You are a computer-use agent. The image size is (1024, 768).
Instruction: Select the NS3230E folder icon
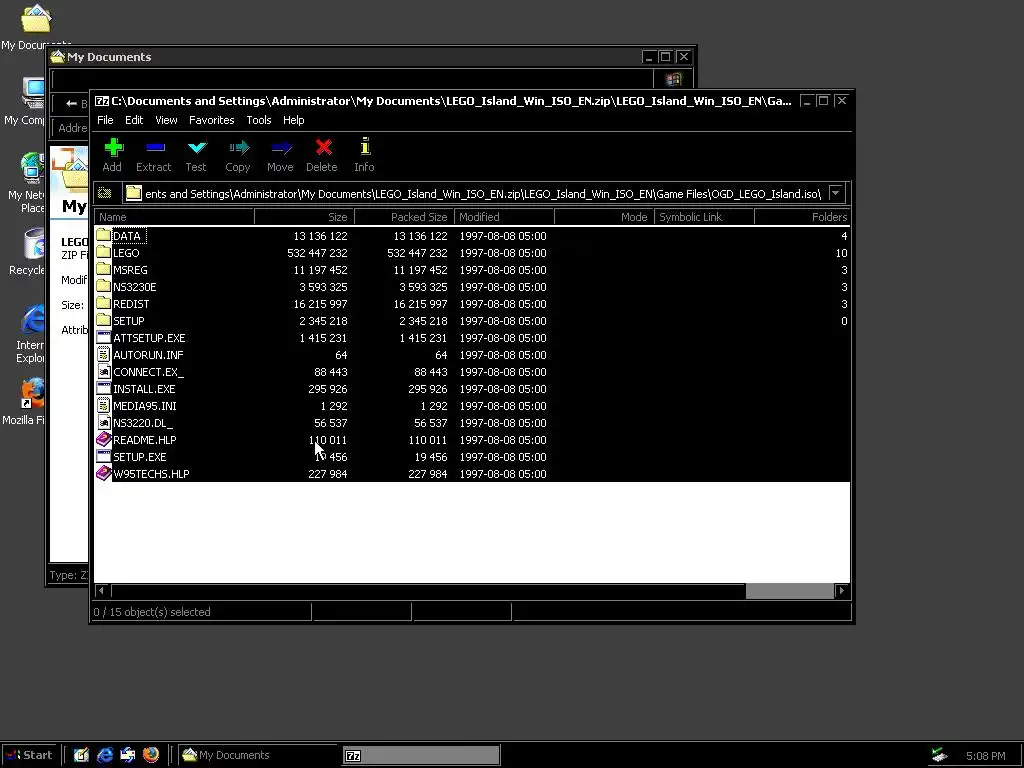[103, 286]
